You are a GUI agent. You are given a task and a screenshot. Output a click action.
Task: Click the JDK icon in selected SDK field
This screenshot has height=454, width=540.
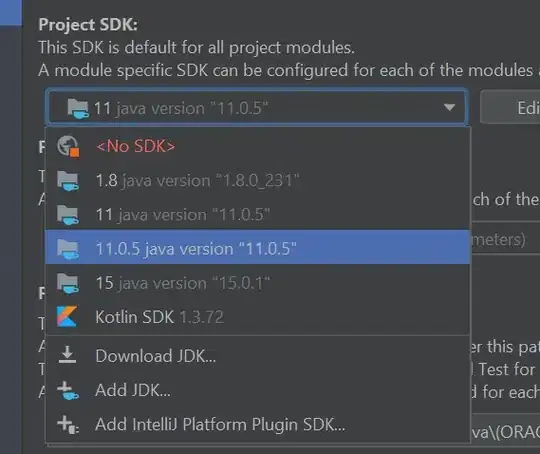(x=78, y=109)
